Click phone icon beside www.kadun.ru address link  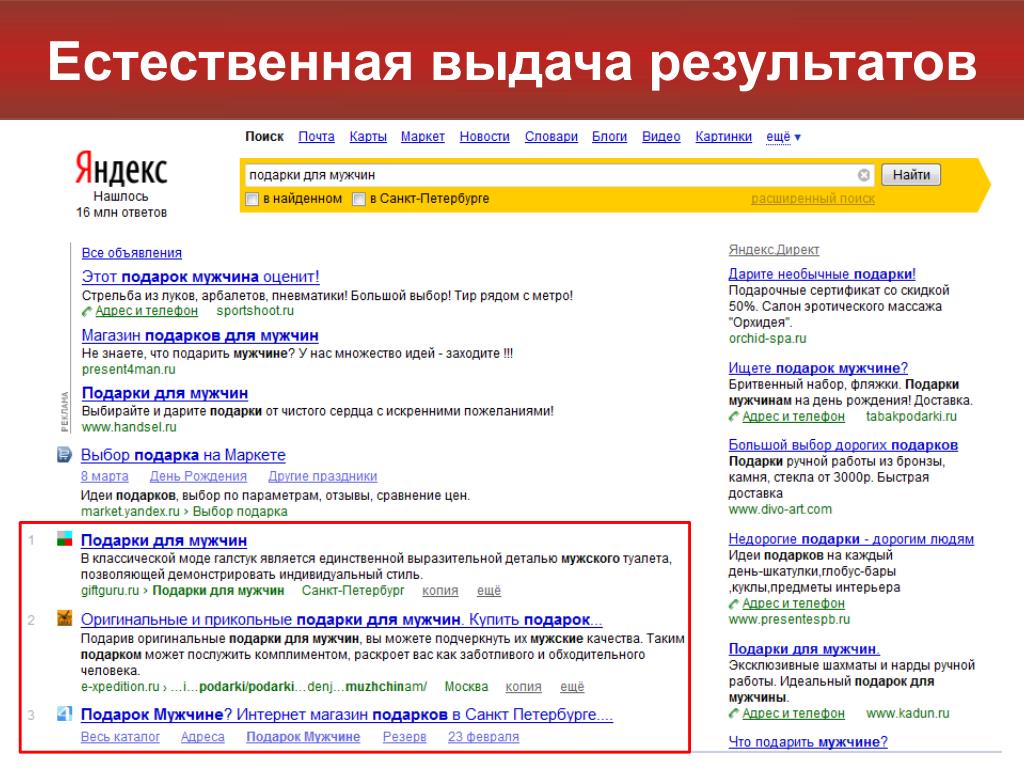tap(734, 714)
